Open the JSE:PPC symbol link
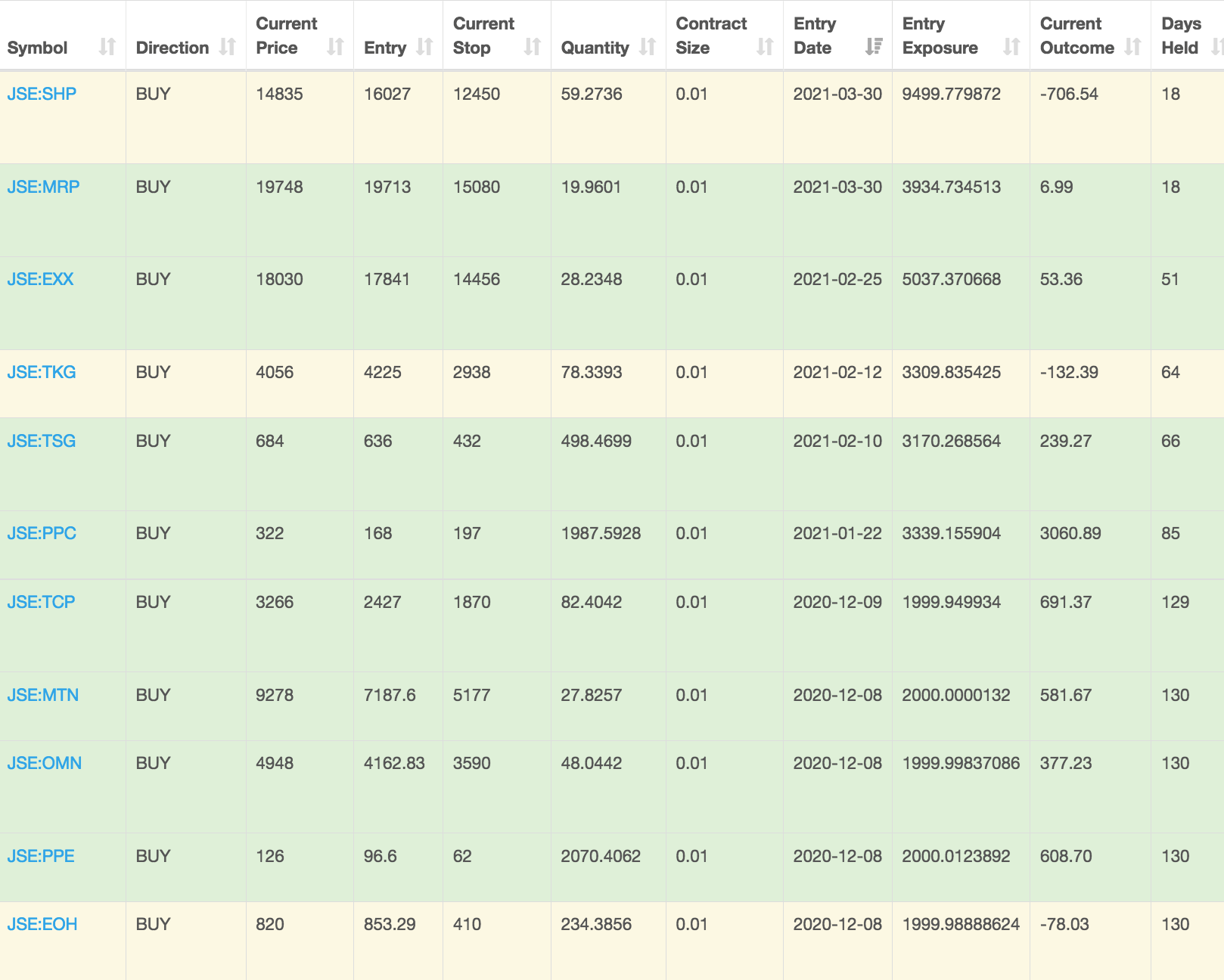 click(42, 533)
